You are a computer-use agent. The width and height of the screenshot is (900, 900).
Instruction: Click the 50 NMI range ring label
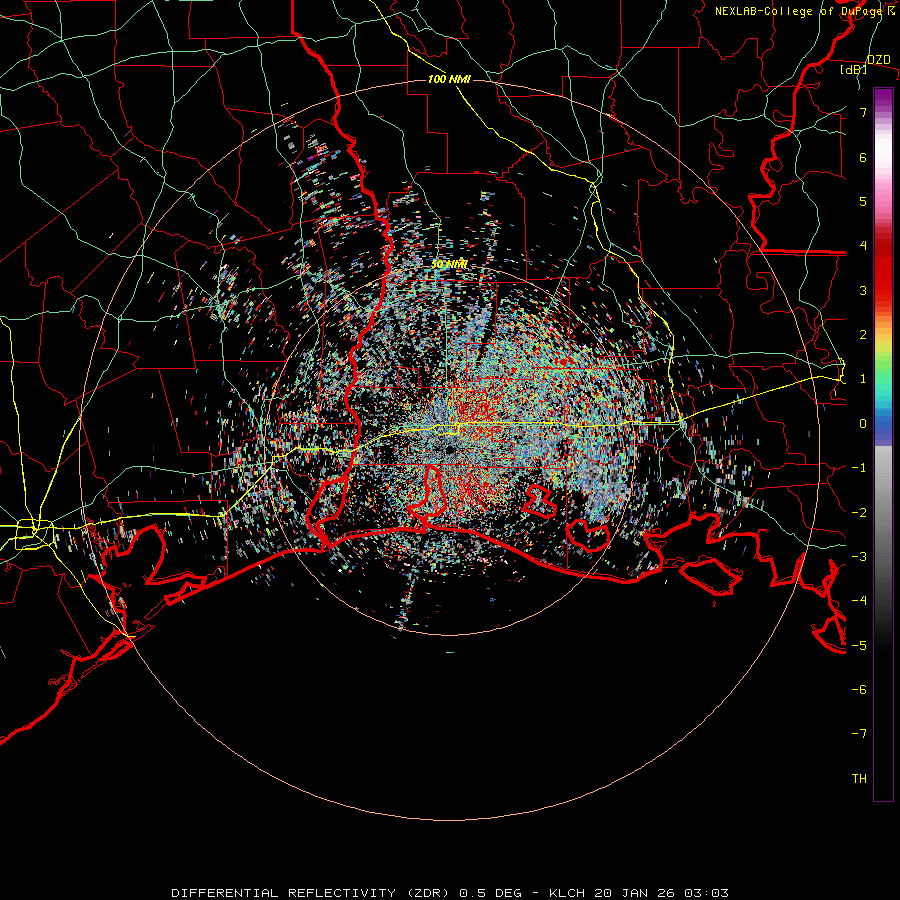449,265
